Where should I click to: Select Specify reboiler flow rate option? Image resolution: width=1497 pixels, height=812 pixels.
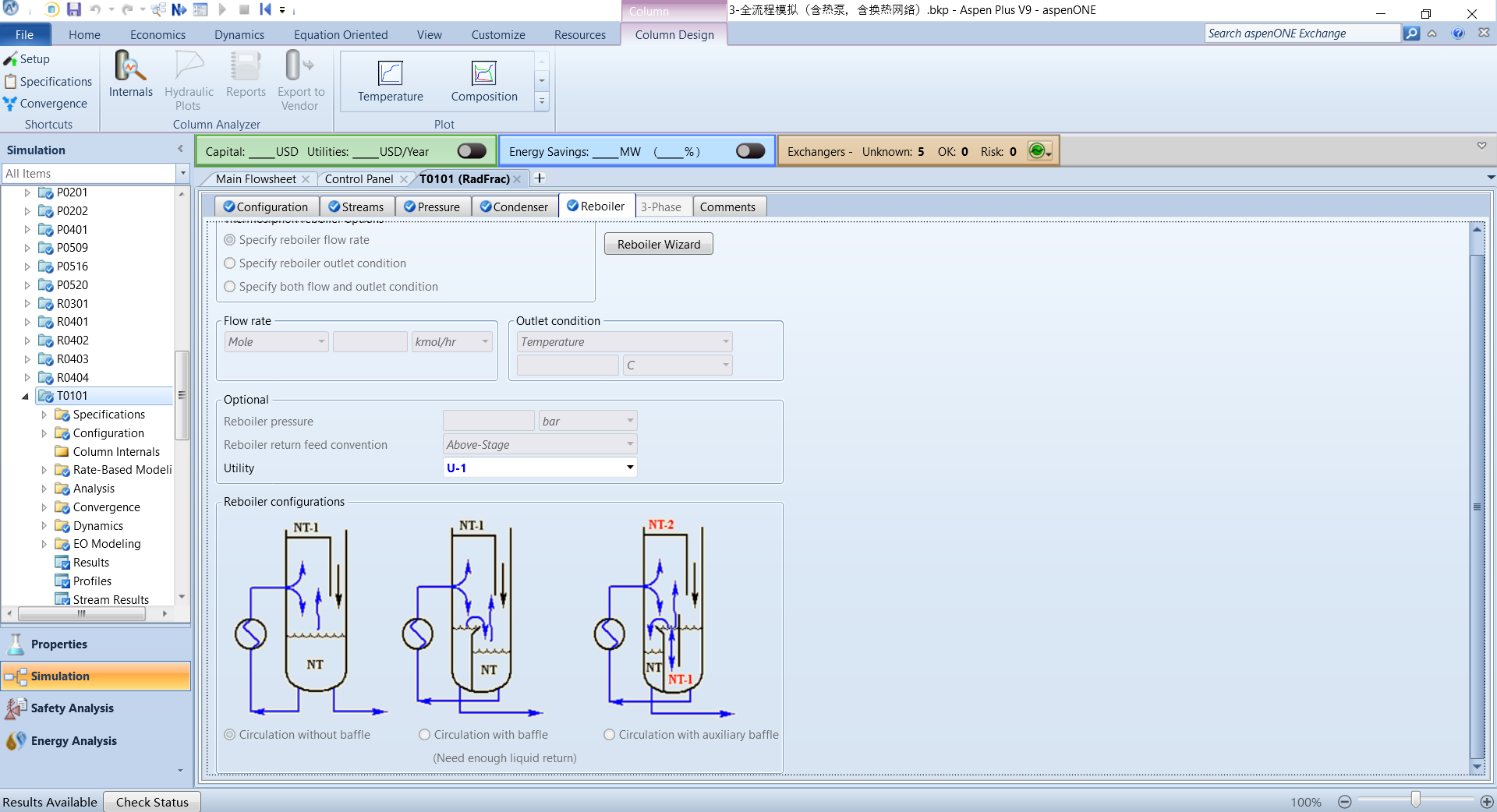pyautogui.click(x=229, y=240)
